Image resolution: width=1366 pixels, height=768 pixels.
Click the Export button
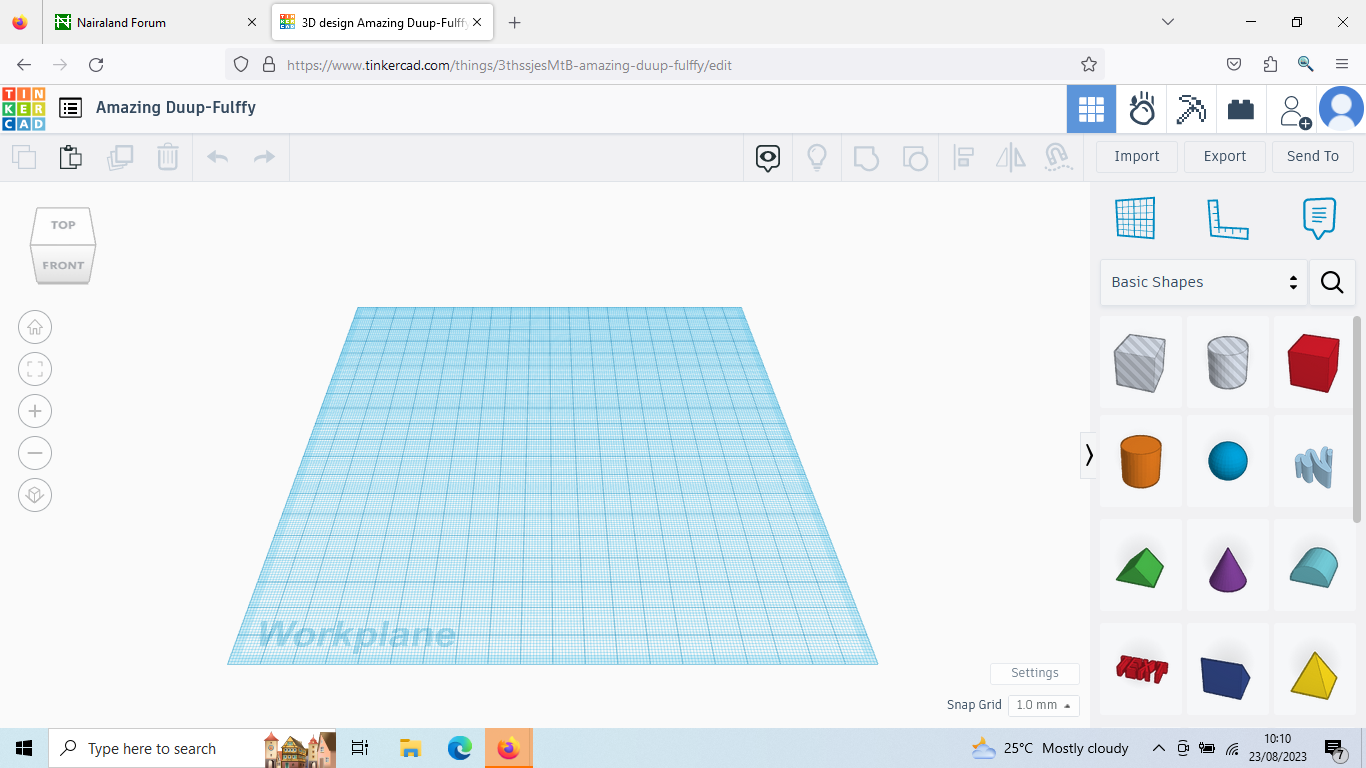(x=1224, y=156)
